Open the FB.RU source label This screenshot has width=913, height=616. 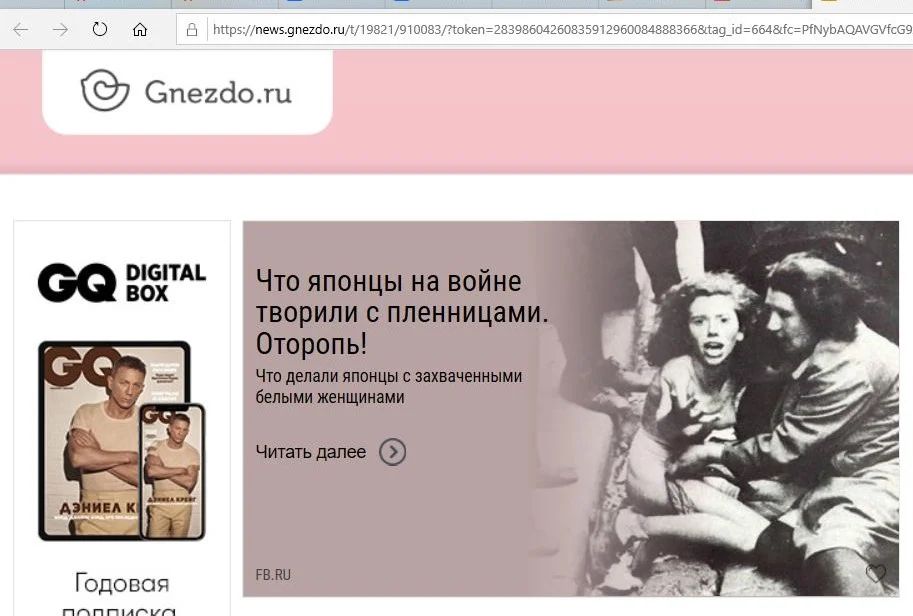pyautogui.click(x=273, y=575)
